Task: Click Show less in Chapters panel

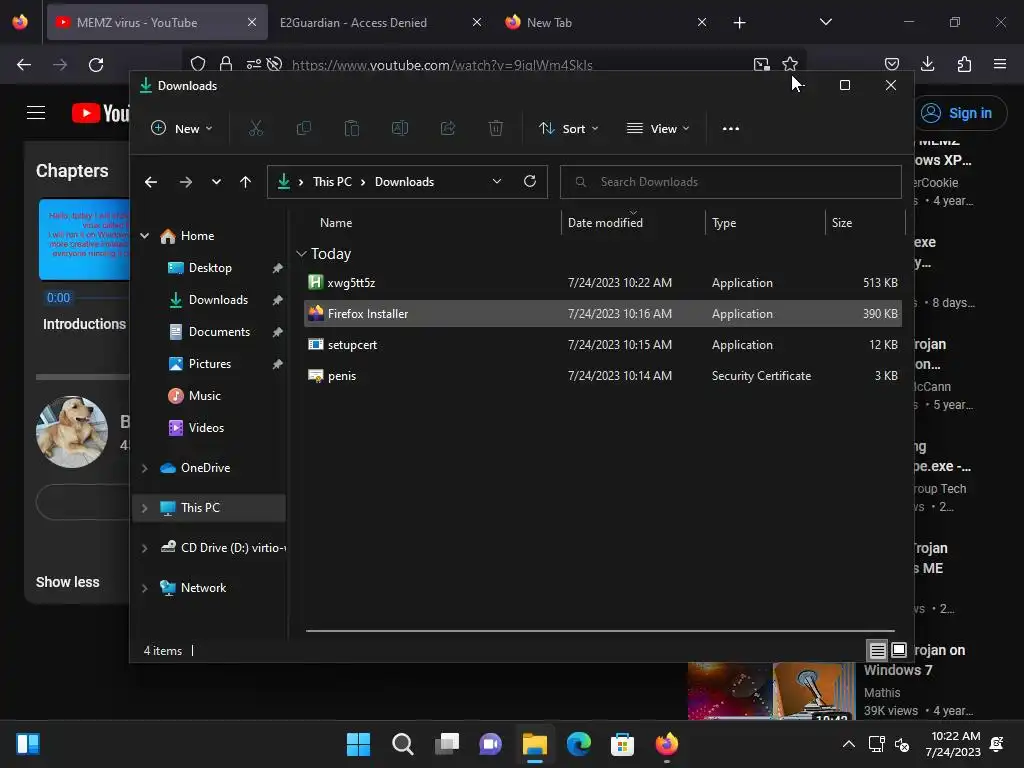Action: click(x=67, y=582)
